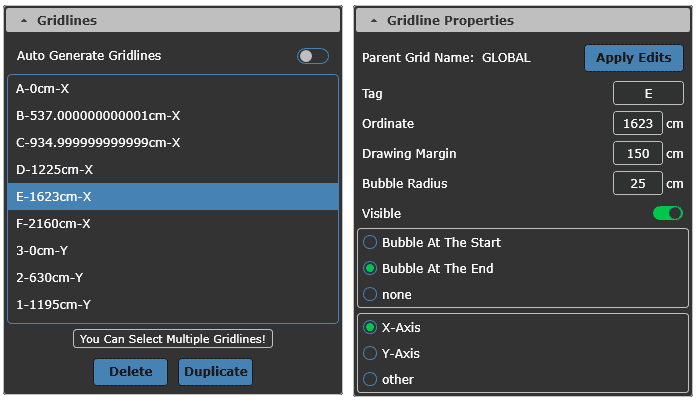Click the Ordinate value field
697x408 pixels.
pos(638,124)
